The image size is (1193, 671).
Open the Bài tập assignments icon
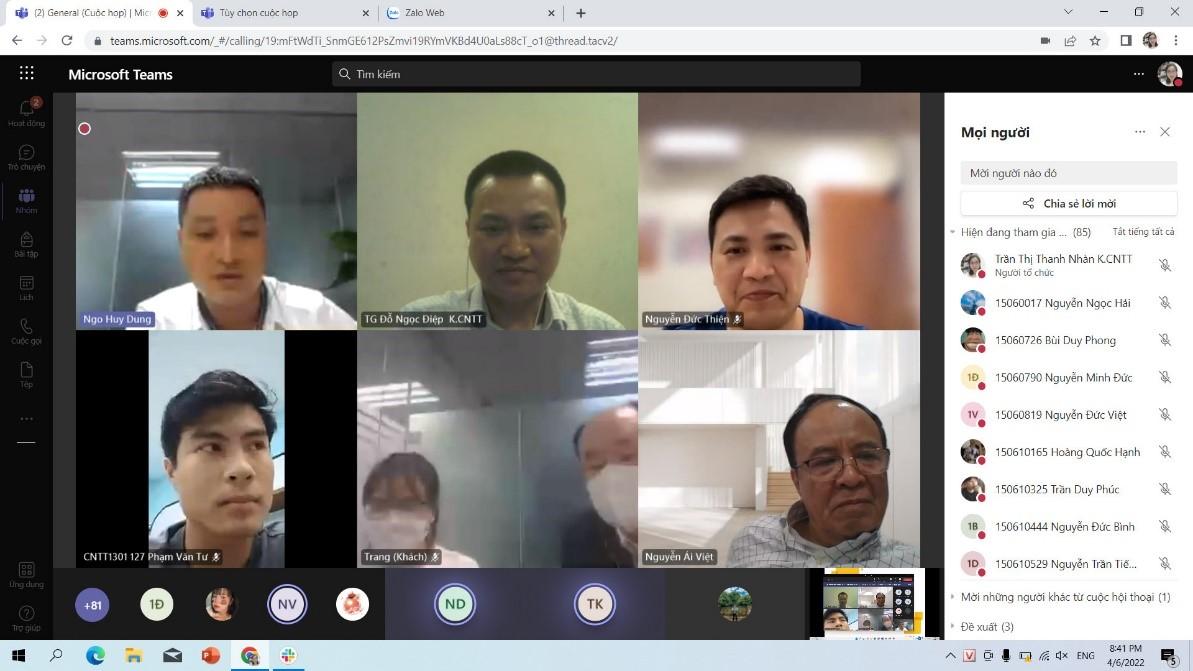pos(26,244)
